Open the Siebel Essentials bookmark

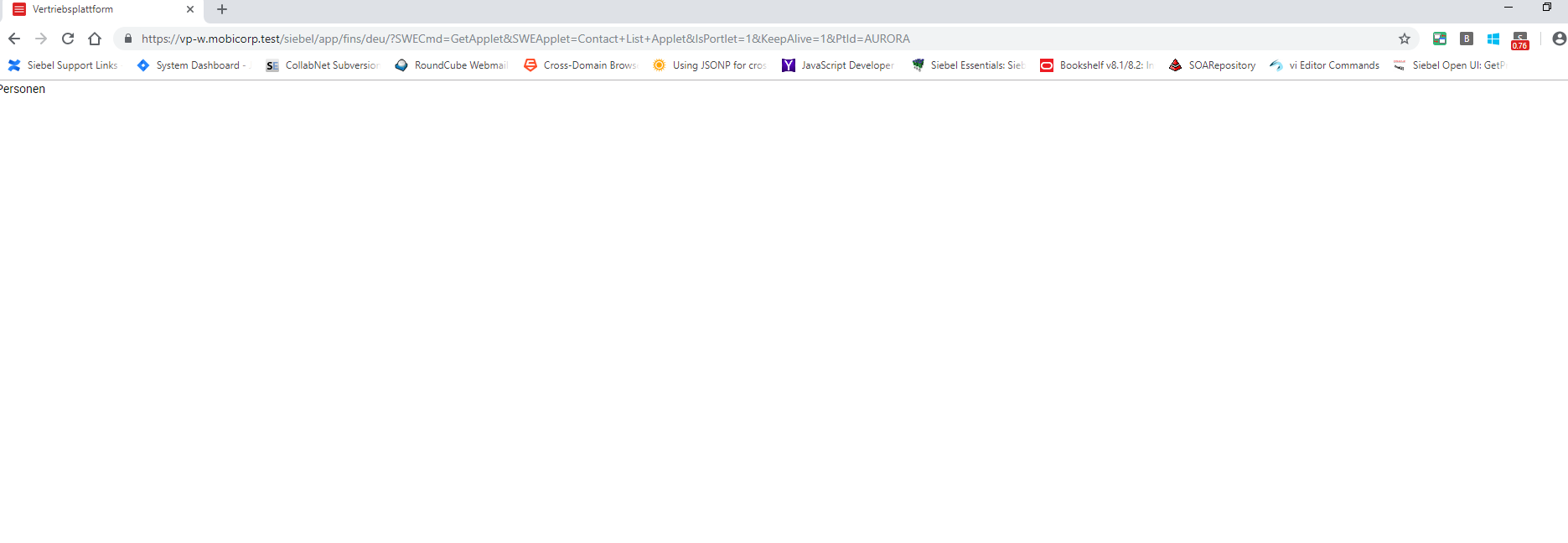pyautogui.click(x=968, y=65)
